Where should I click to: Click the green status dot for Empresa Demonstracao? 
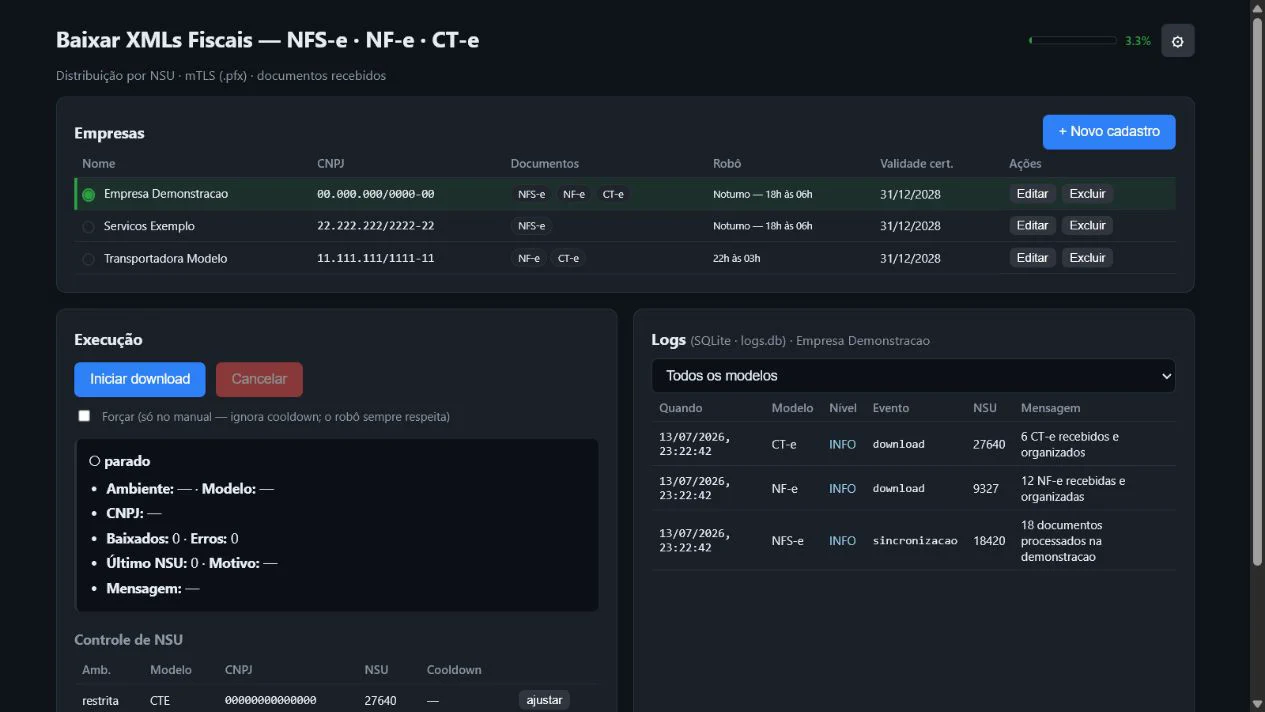(89, 194)
